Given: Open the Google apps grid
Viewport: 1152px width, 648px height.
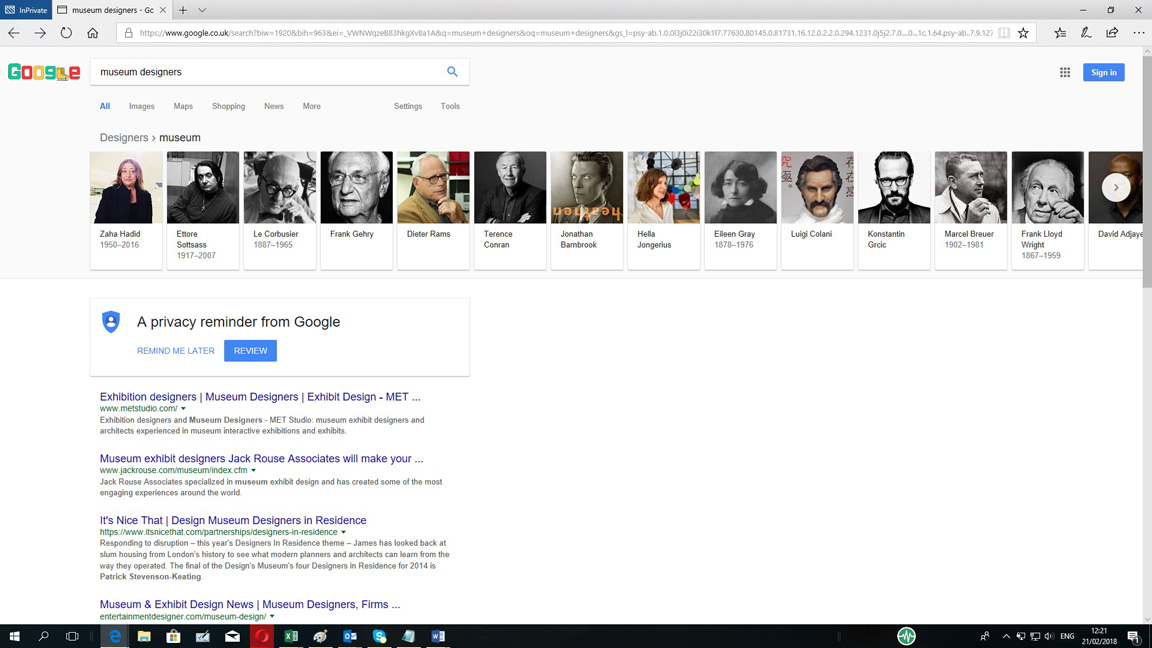Looking at the screenshot, I should [x=1065, y=72].
